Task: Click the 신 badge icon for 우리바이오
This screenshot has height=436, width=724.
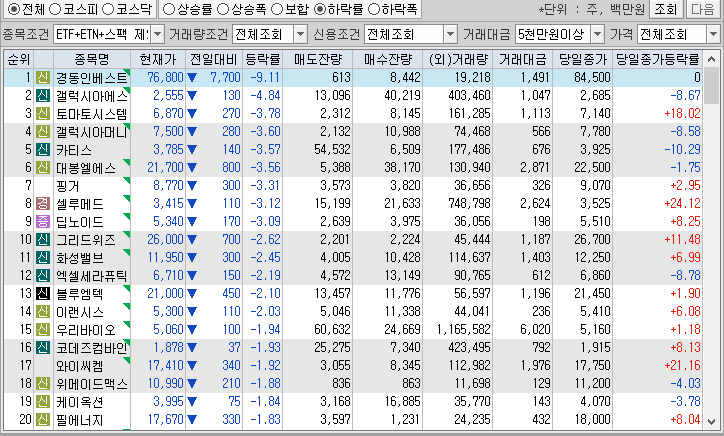Action: coord(43,330)
